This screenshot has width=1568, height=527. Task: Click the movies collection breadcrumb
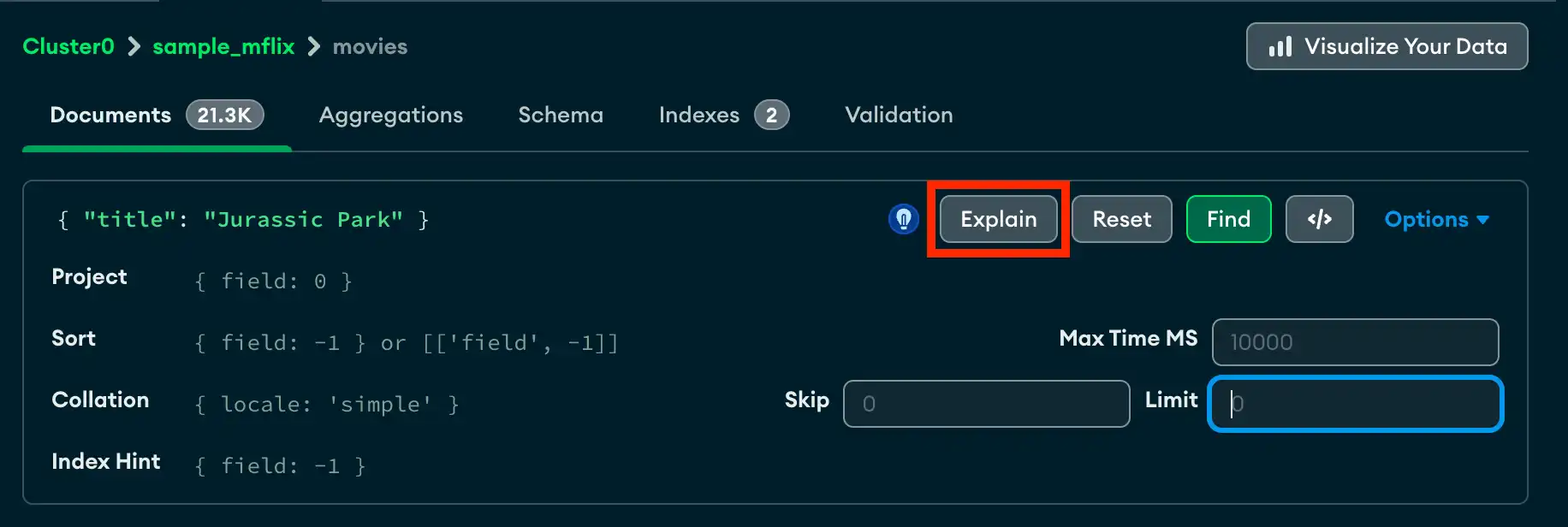click(370, 47)
